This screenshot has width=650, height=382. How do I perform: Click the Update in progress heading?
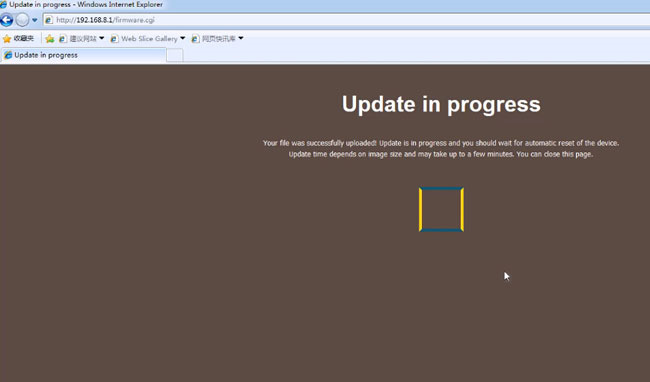click(x=441, y=104)
